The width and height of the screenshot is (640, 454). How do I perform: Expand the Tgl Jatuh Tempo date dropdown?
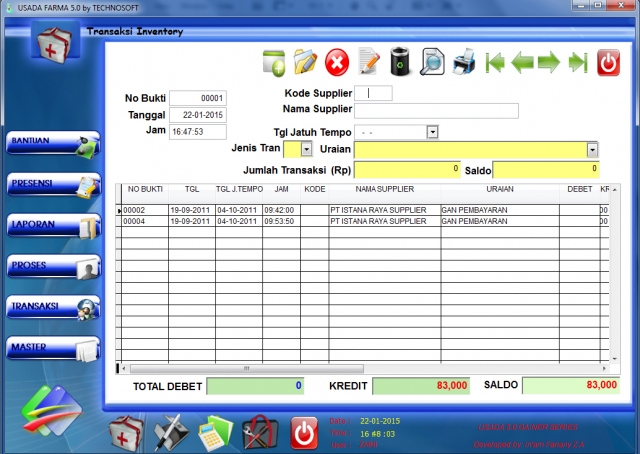(432, 132)
